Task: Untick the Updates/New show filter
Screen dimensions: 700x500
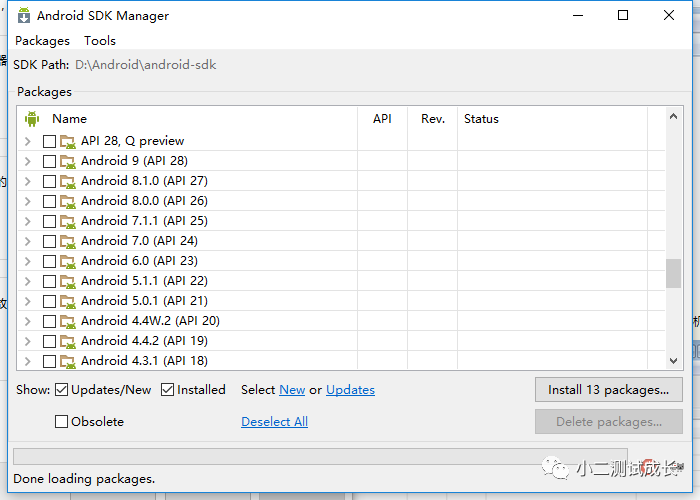Action: coord(62,390)
